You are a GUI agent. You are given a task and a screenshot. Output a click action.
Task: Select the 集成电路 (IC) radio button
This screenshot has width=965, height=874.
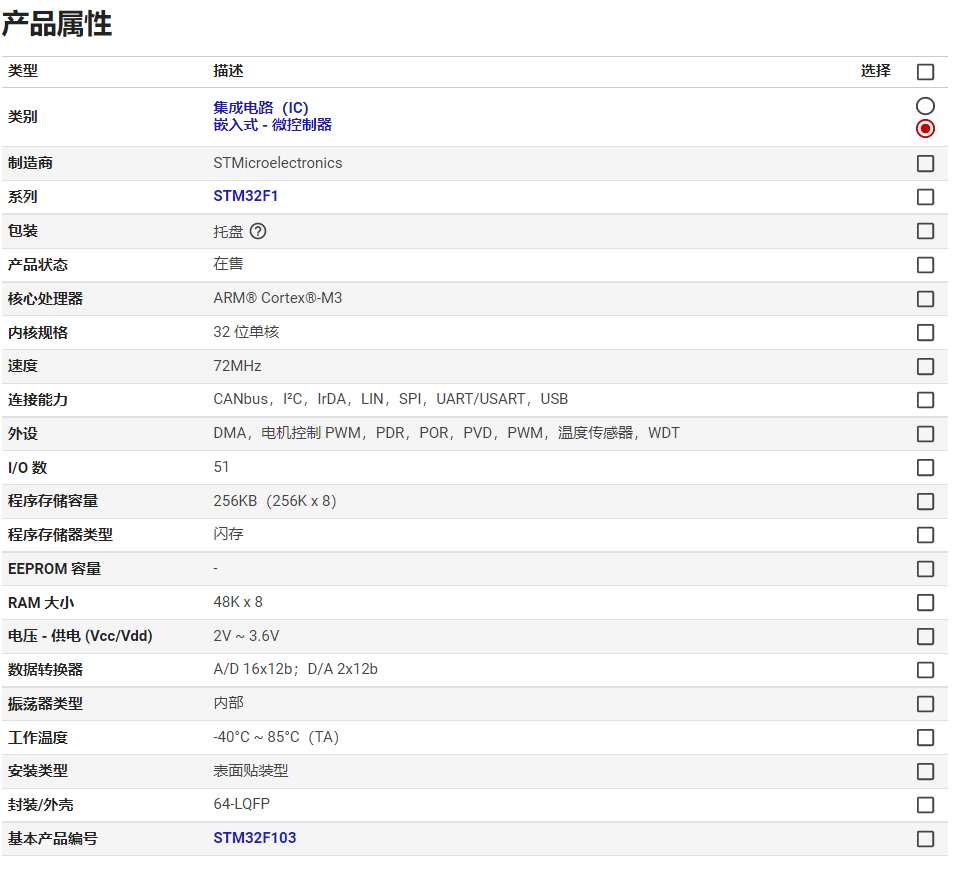[925, 106]
